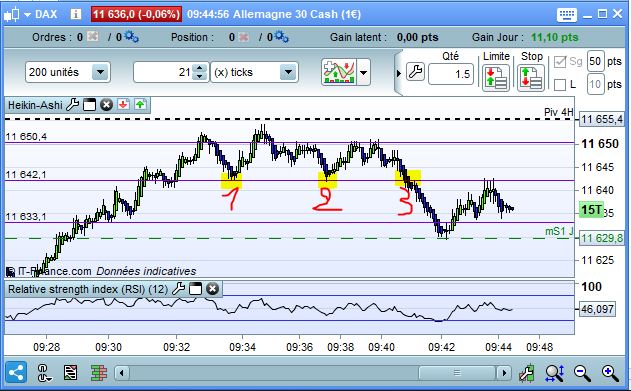
Task: Open trading panel wrench settings
Action: (x=415, y=72)
